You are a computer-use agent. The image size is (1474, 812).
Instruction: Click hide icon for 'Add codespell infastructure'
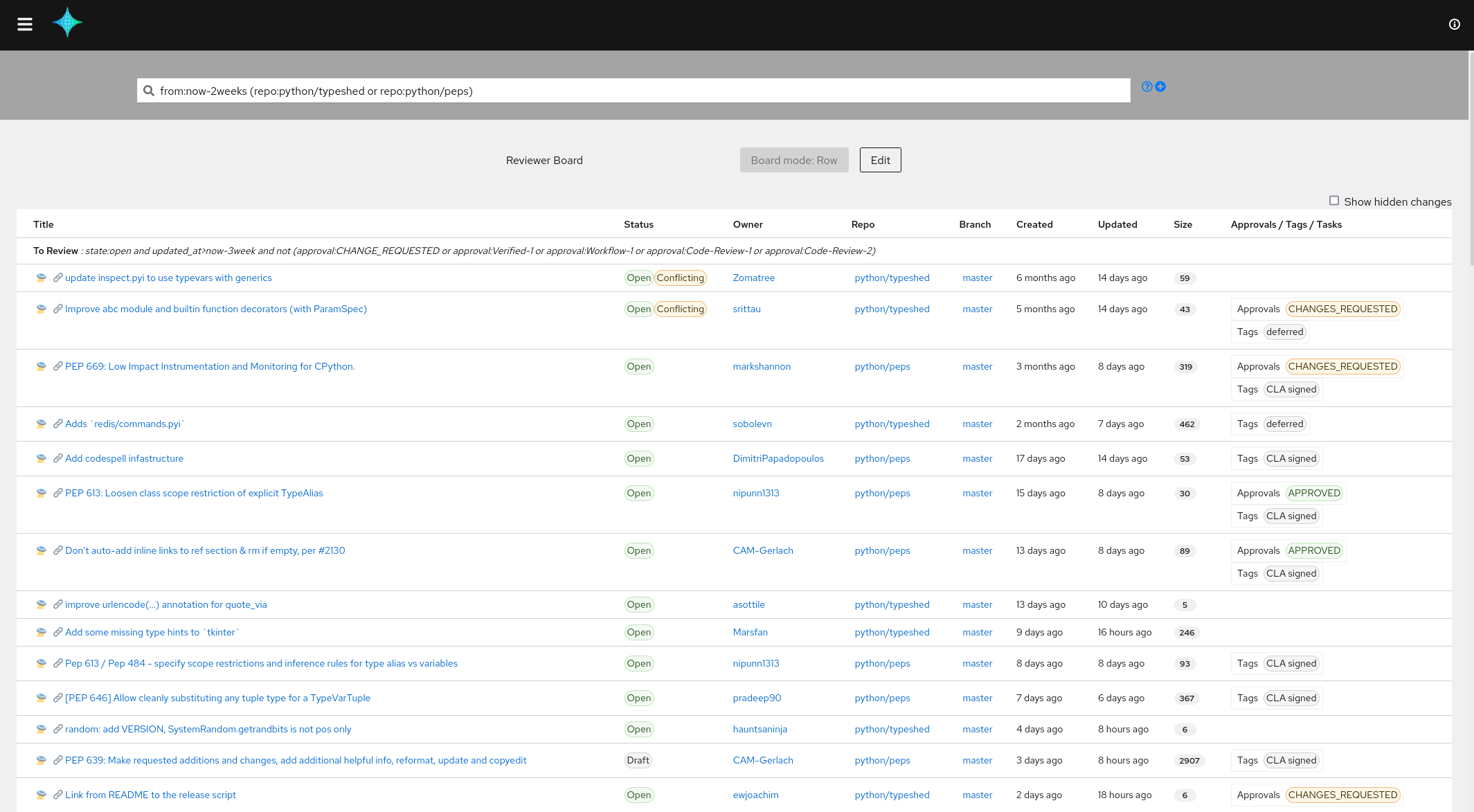tap(42, 458)
